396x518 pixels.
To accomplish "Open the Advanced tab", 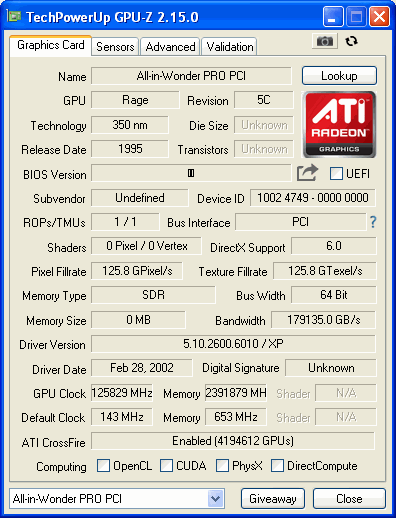I will [x=170, y=47].
